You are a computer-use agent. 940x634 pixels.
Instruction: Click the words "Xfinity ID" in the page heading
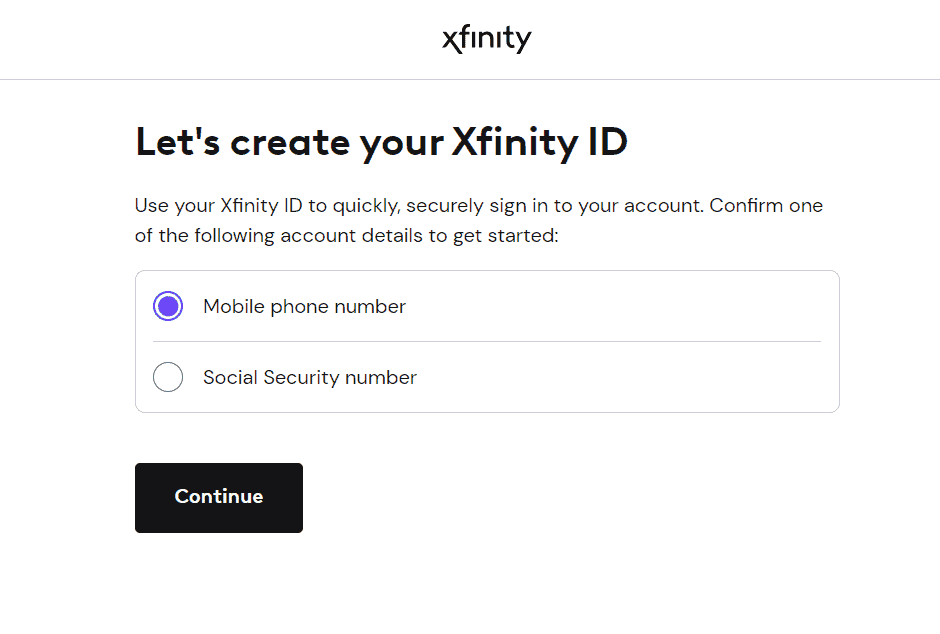tap(540, 143)
